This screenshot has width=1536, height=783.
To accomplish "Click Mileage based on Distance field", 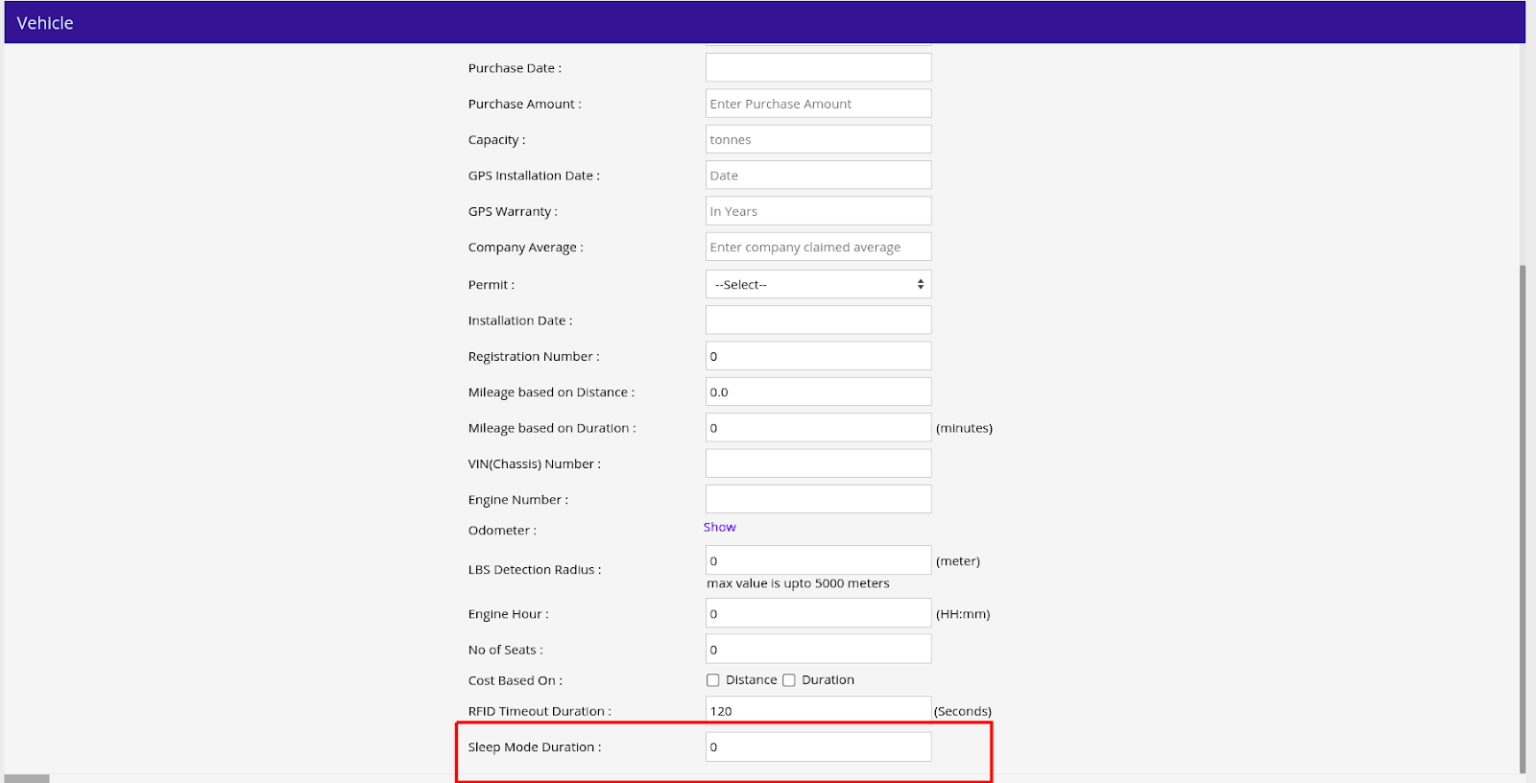I will pyautogui.click(x=818, y=392).
